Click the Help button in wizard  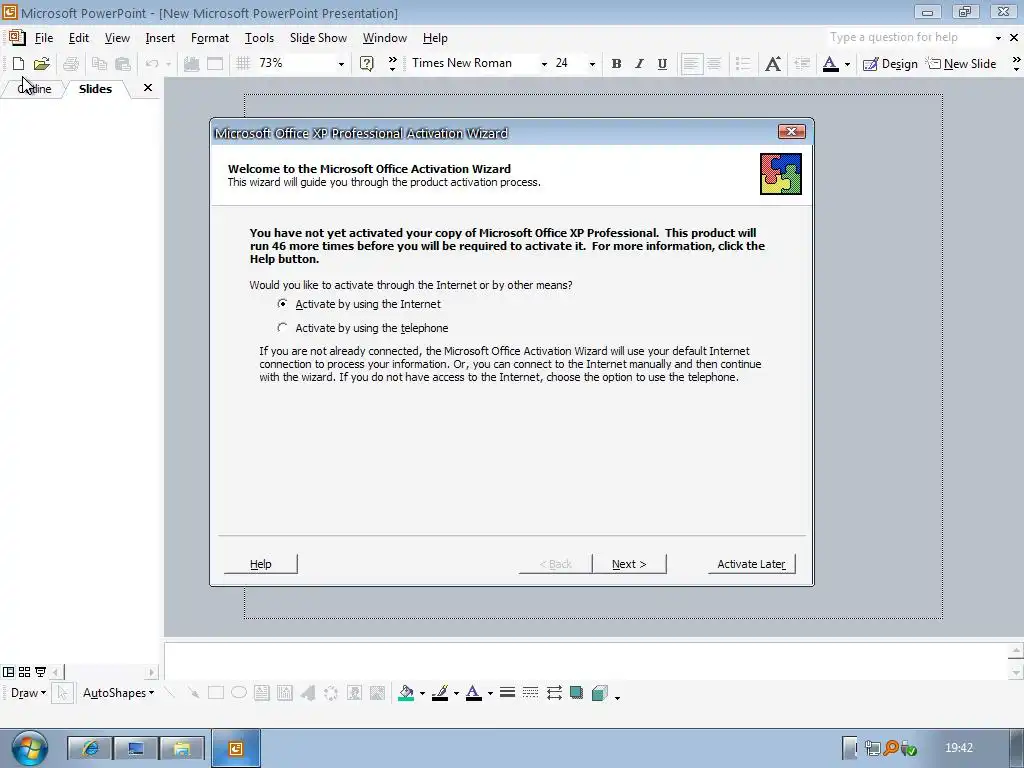click(261, 564)
